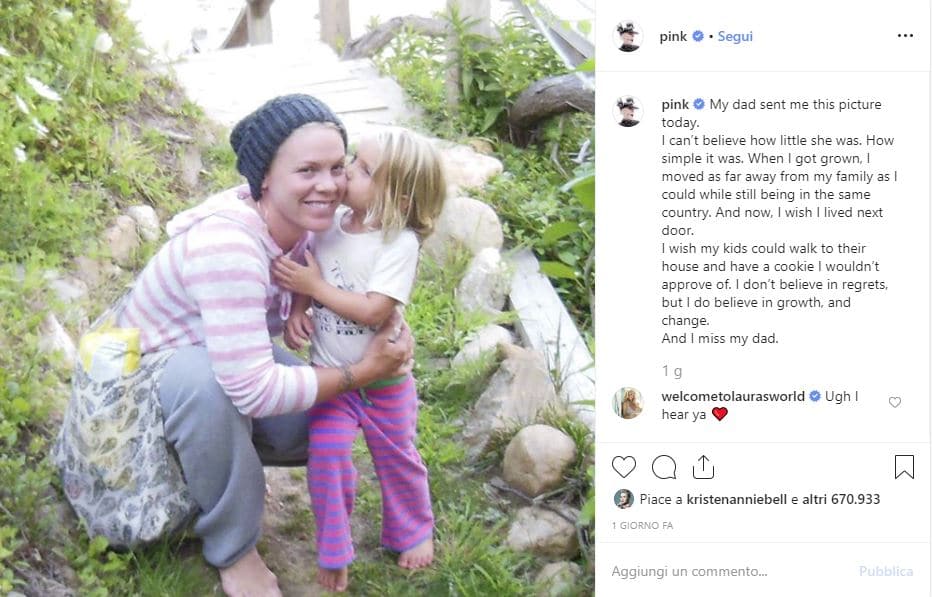Save the post with the bookmark icon
Viewport: 932px width, 597px height.
pos(904,467)
